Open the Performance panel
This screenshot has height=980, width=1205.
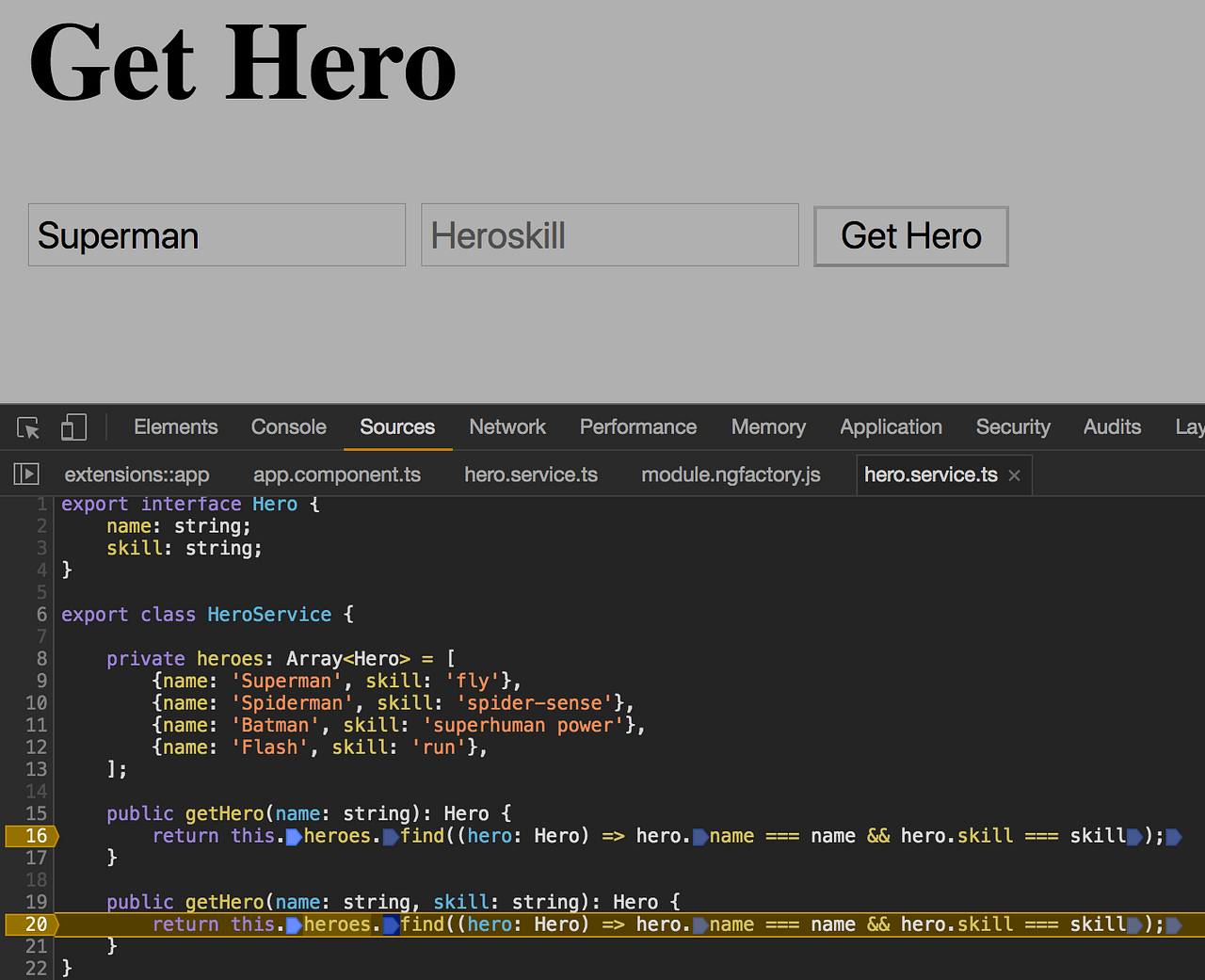(x=637, y=426)
